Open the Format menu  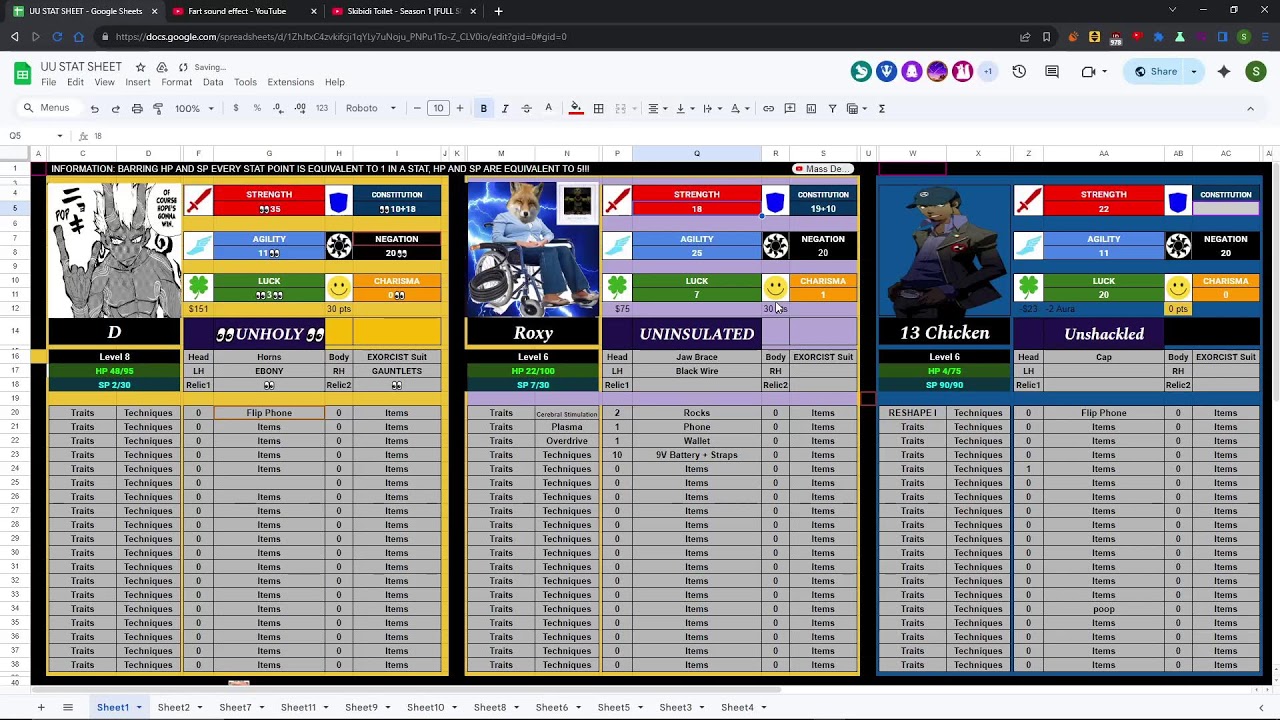pyautogui.click(x=176, y=82)
